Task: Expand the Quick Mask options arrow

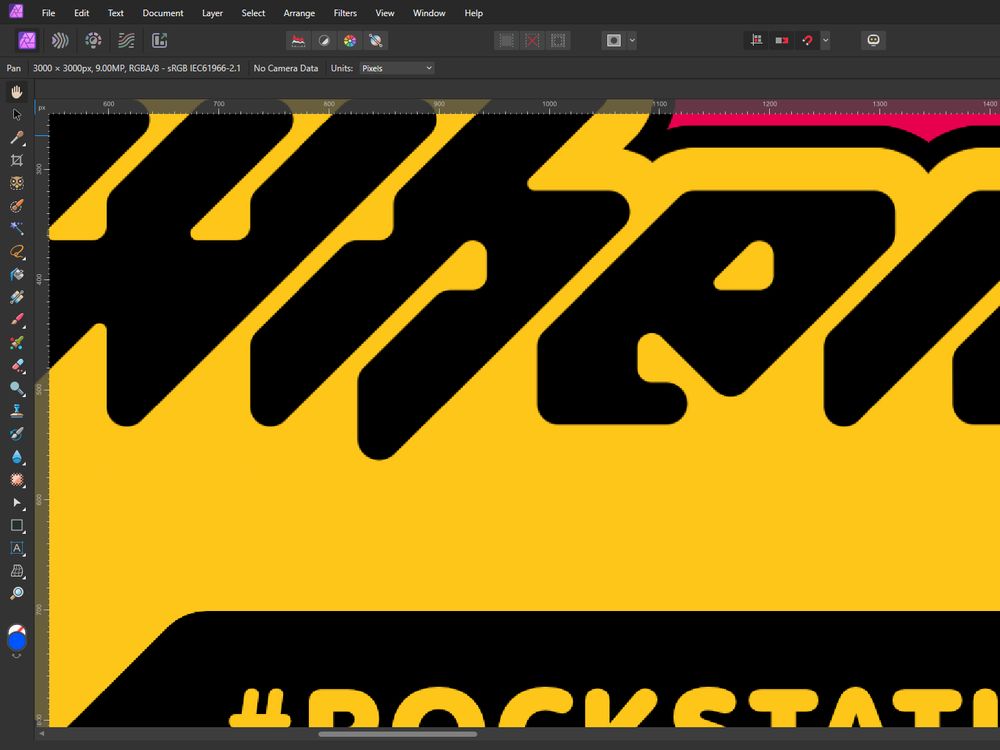Action: 632,41
